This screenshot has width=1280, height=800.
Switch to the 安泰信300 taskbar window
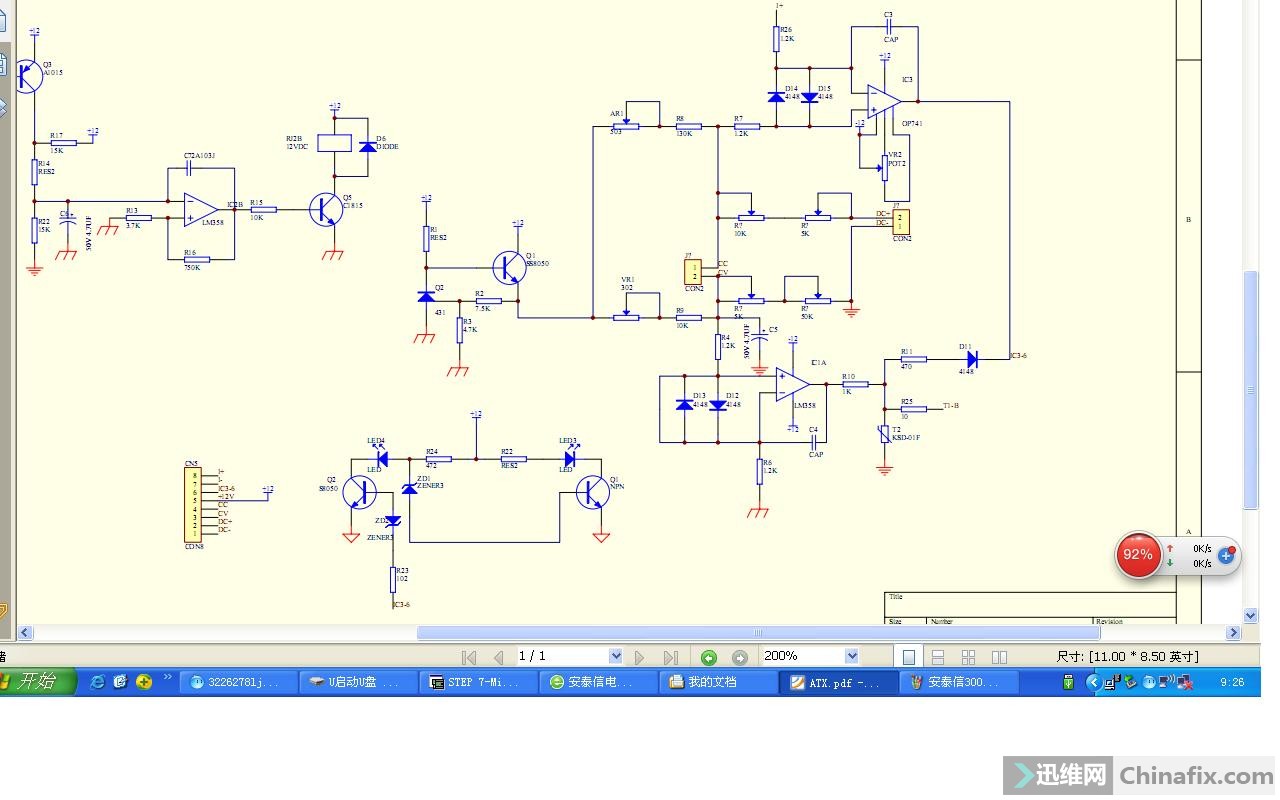[959, 682]
